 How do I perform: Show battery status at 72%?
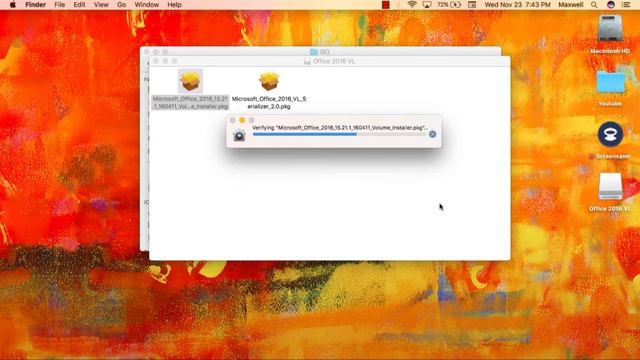449,5
